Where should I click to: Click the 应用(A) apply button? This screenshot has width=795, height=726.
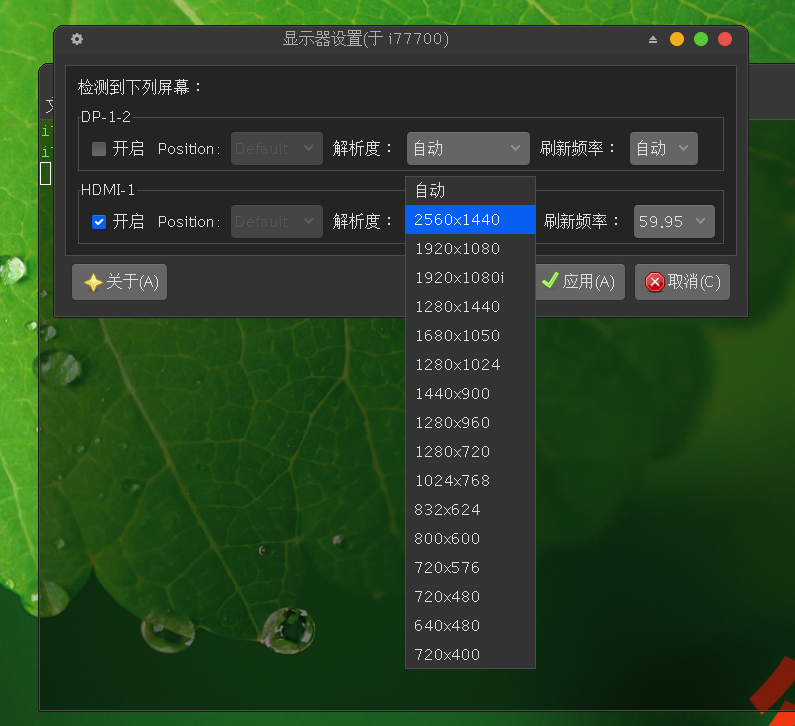pos(580,282)
